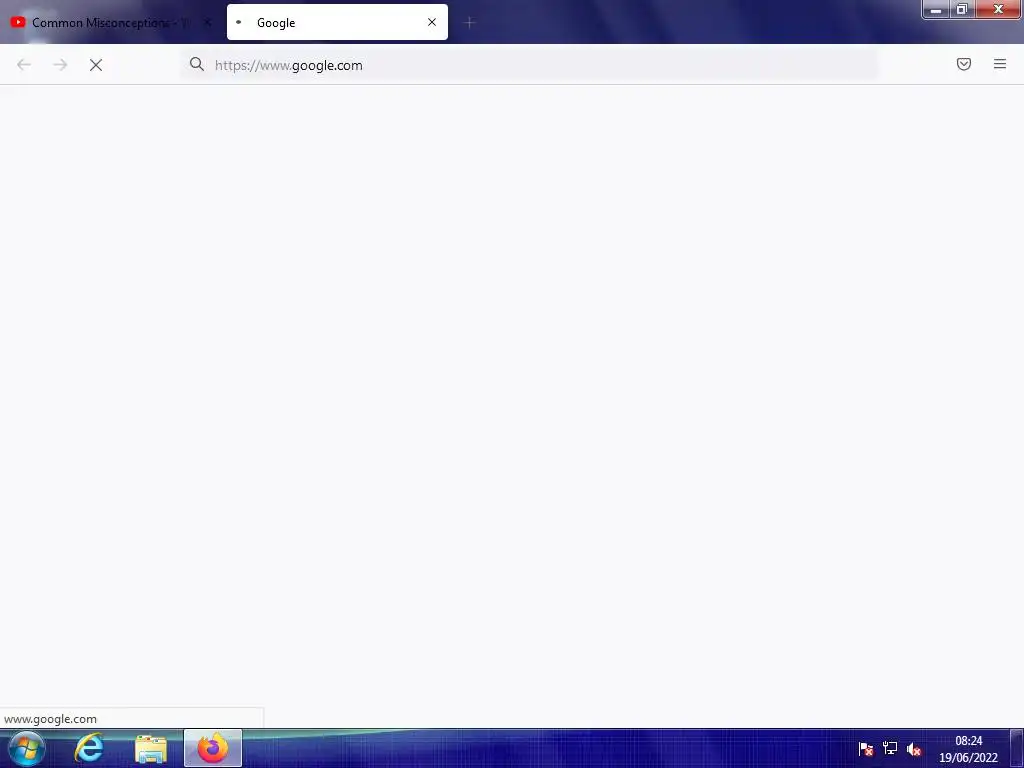Close the Common Misconceptions YouTube tab
Image resolution: width=1024 pixels, height=768 pixels.
point(207,22)
